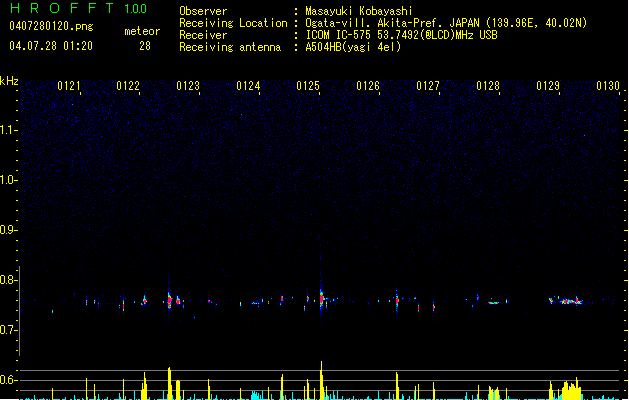Click the 0121 time marker
This screenshot has width=629, height=400.
[69, 86]
